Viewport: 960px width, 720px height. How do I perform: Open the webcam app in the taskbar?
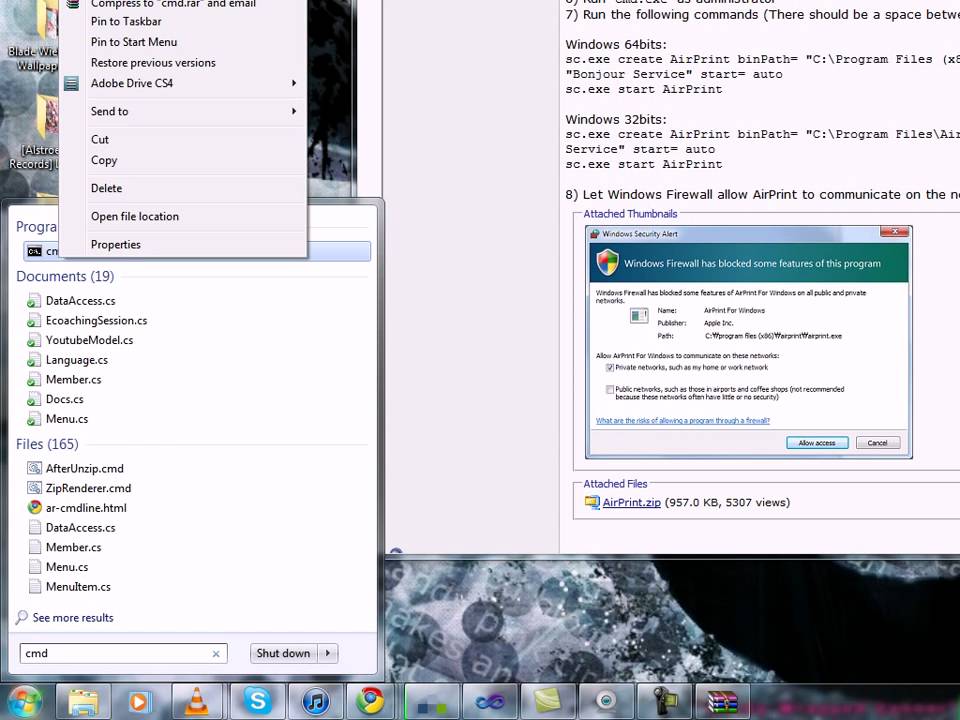(606, 701)
